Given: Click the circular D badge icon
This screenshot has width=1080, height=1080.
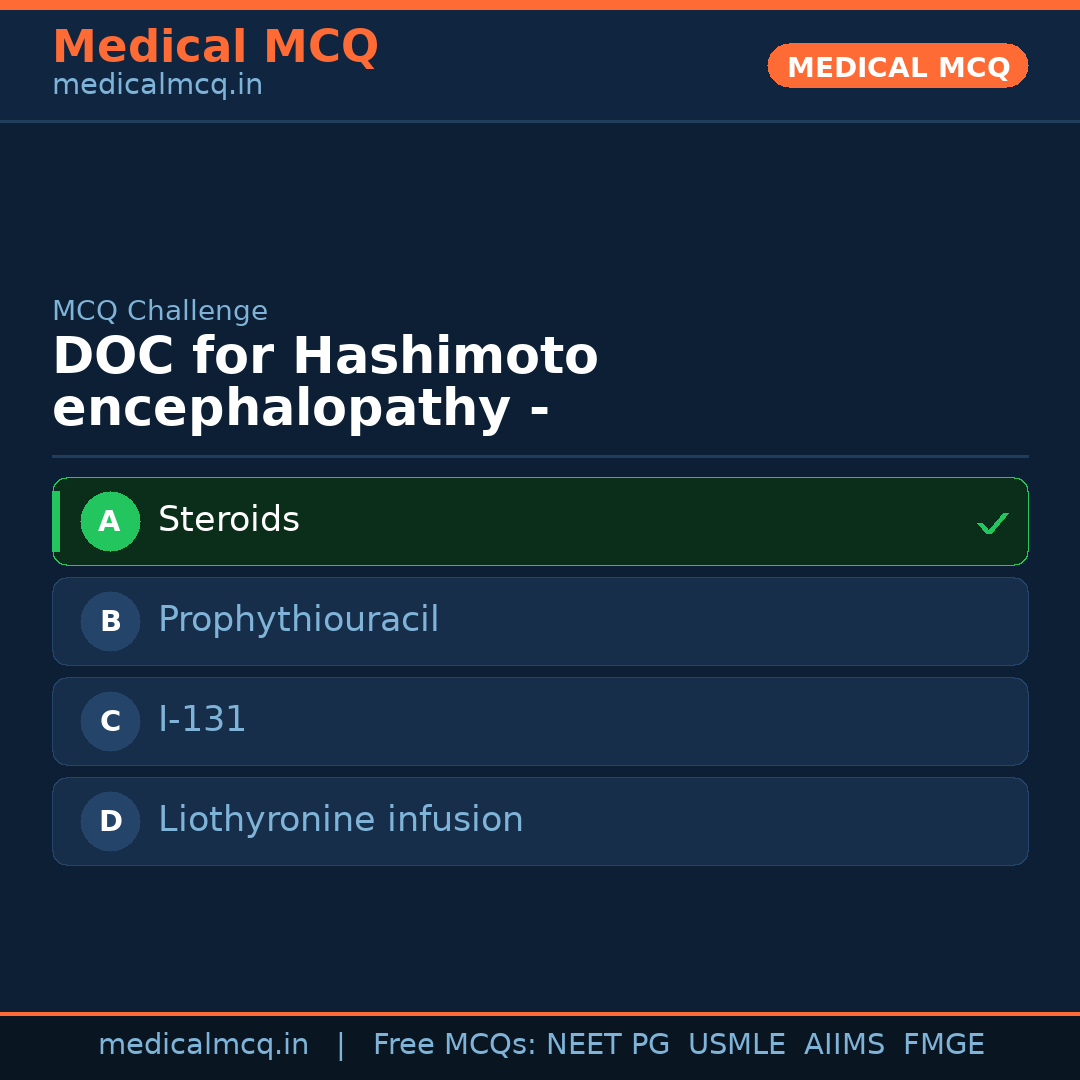Looking at the screenshot, I should 110,821.
